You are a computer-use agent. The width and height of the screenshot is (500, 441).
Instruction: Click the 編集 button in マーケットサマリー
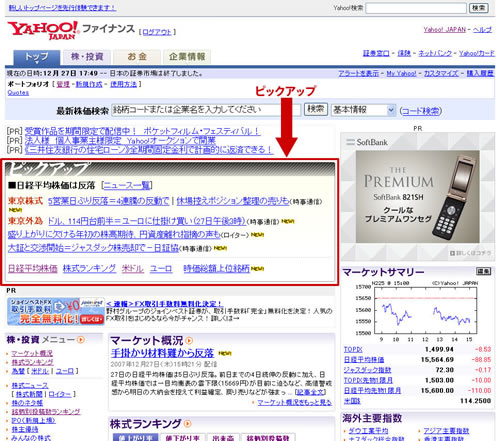pyautogui.click(x=483, y=271)
